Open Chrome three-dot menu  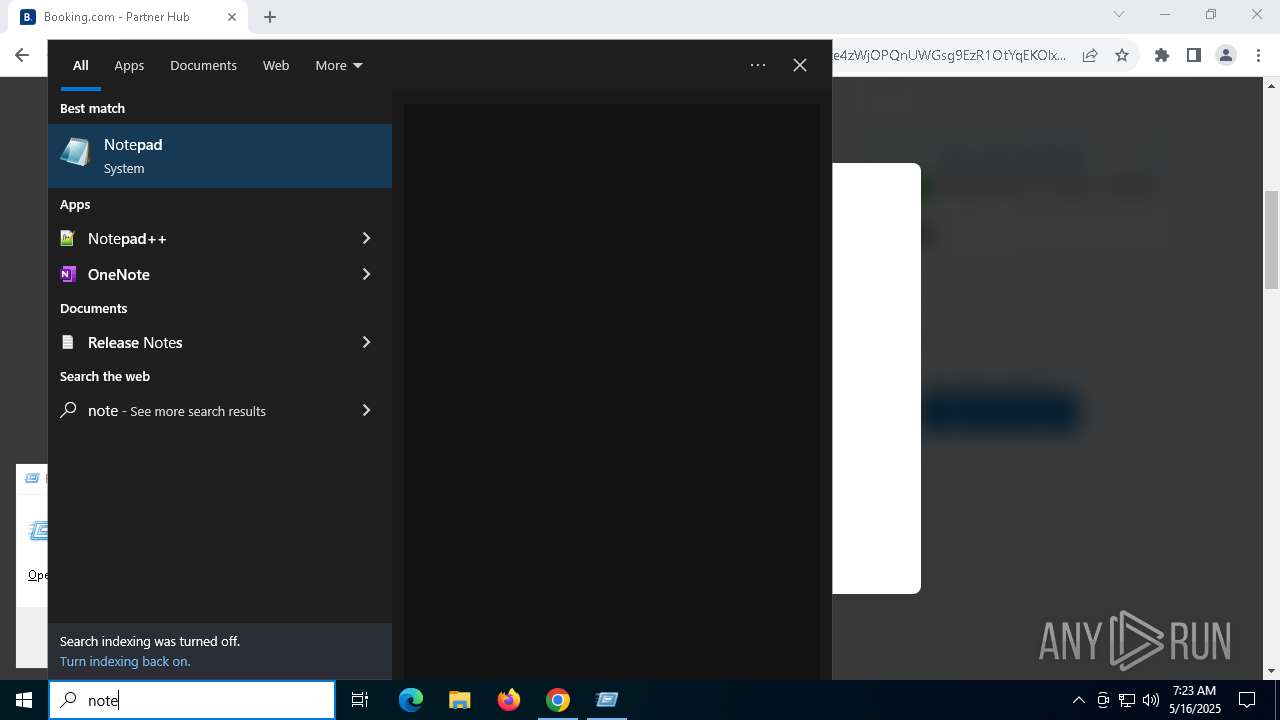[x=1258, y=55]
